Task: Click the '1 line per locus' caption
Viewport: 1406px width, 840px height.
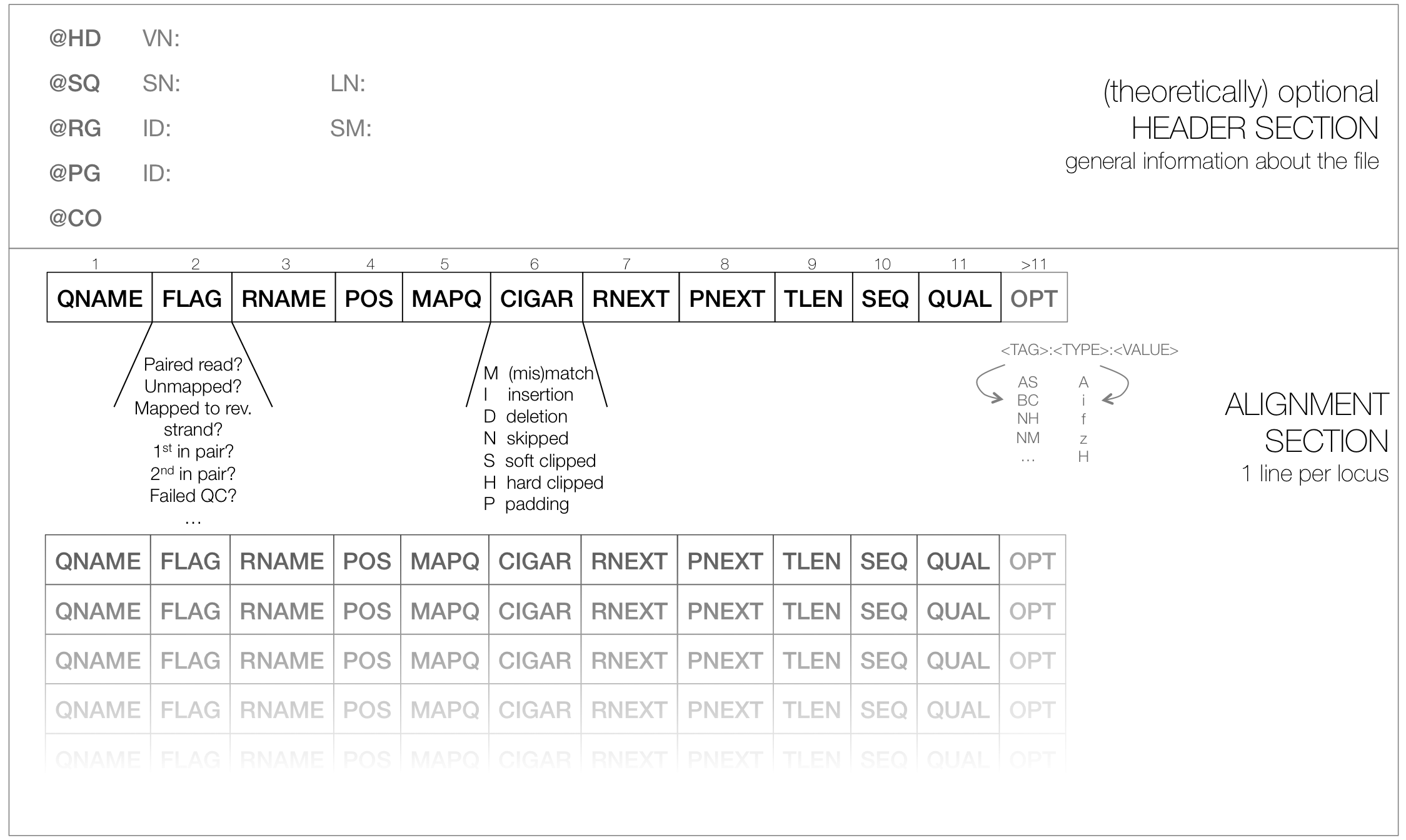Action: coord(1314,474)
